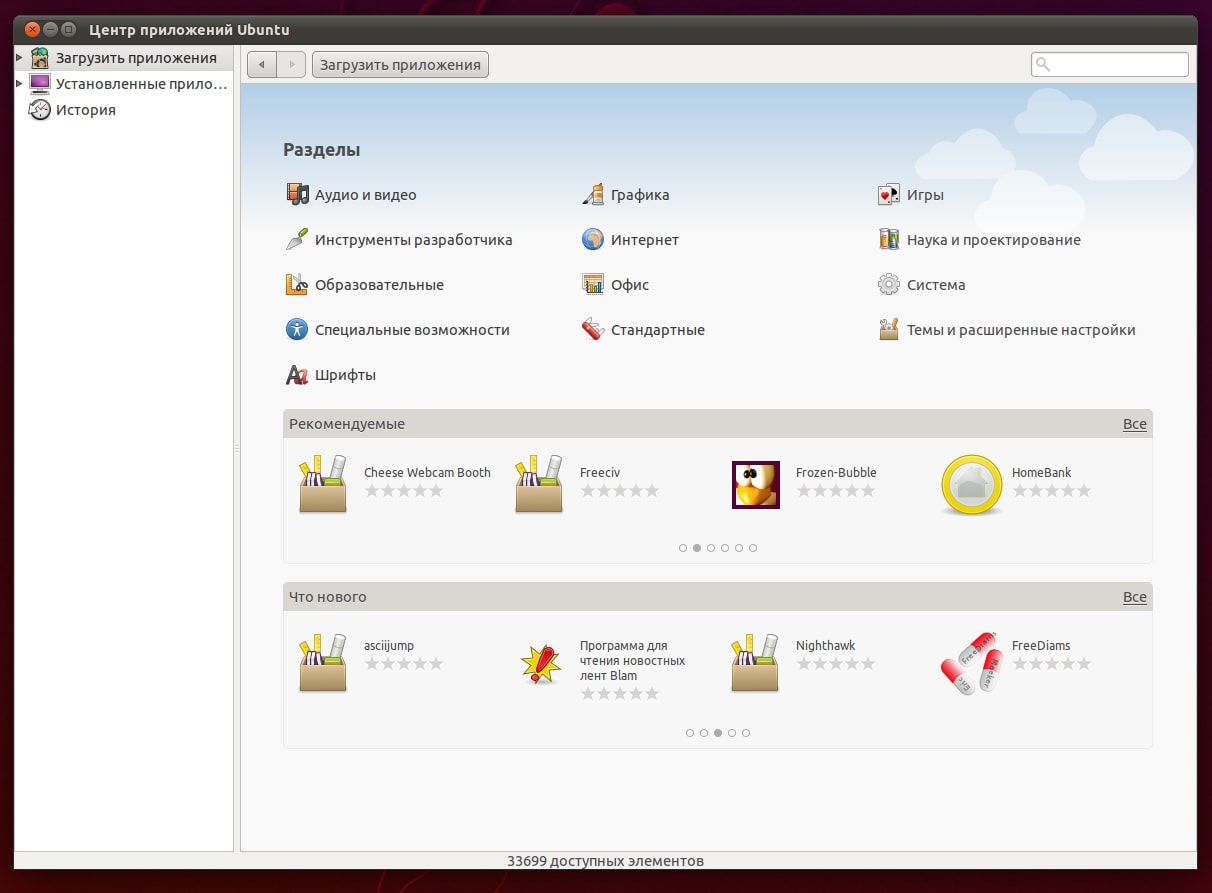Screen dimensions: 1212x893
Task: Click the History clock icon in sidebar
Action: [x=40, y=110]
